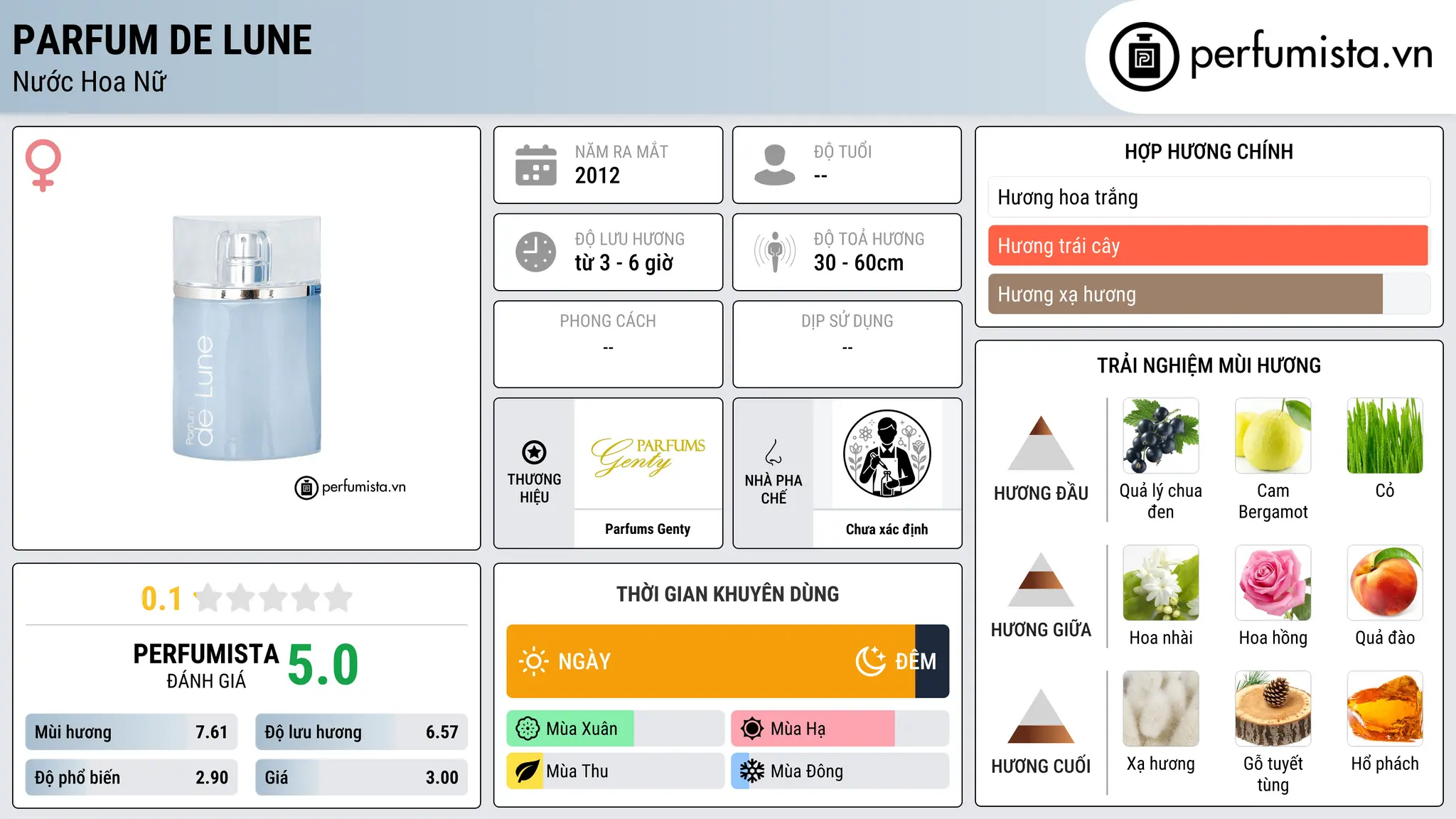This screenshot has height=819, width=1456.
Task: Click the Mùa Hạ season bar
Action: point(840,729)
